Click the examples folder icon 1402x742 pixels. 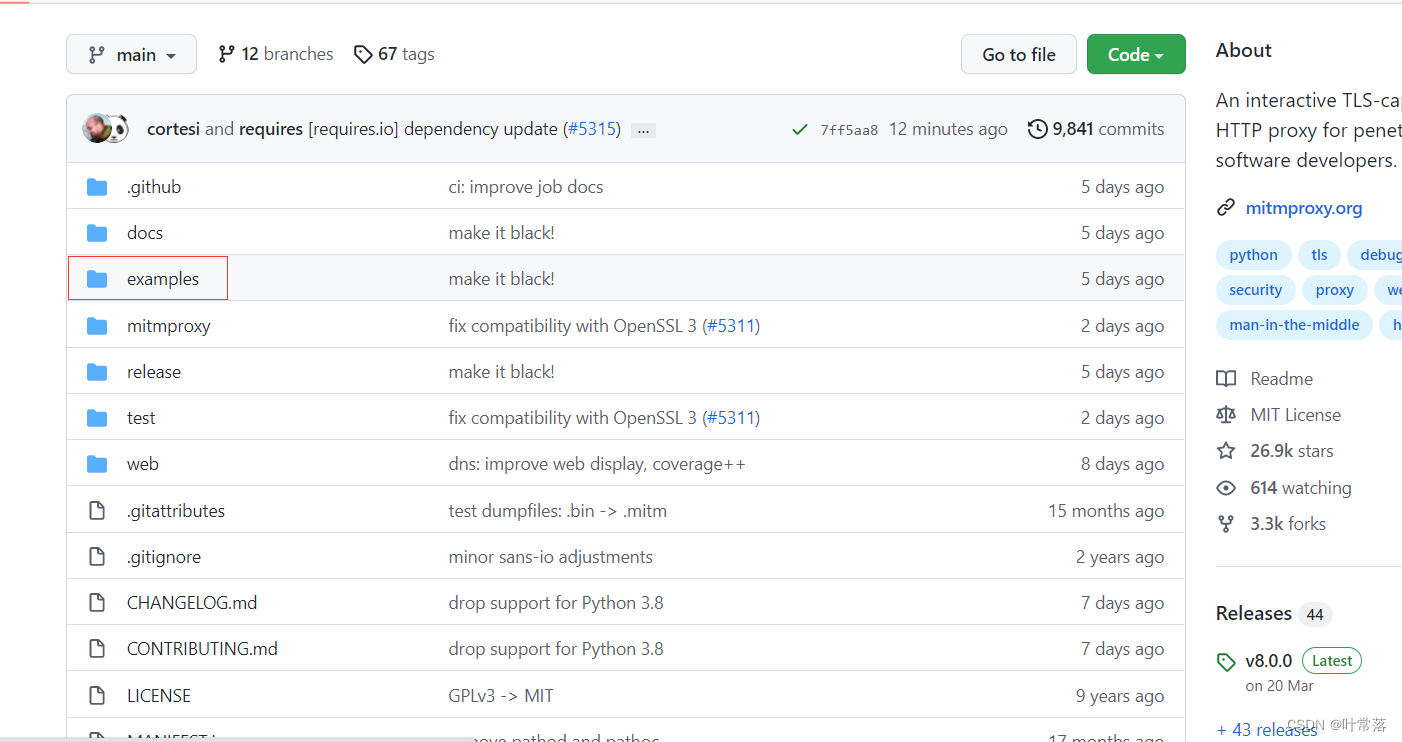(x=97, y=279)
